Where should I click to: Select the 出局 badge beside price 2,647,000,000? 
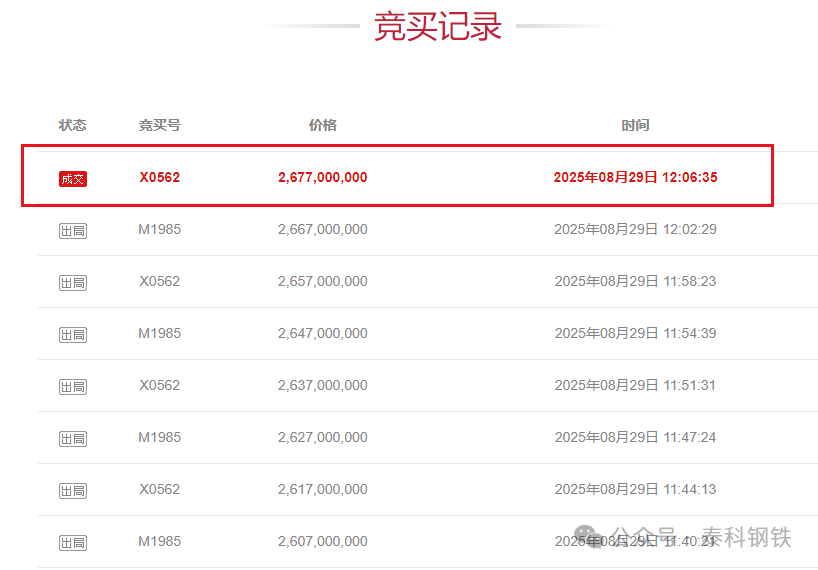click(73, 335)
